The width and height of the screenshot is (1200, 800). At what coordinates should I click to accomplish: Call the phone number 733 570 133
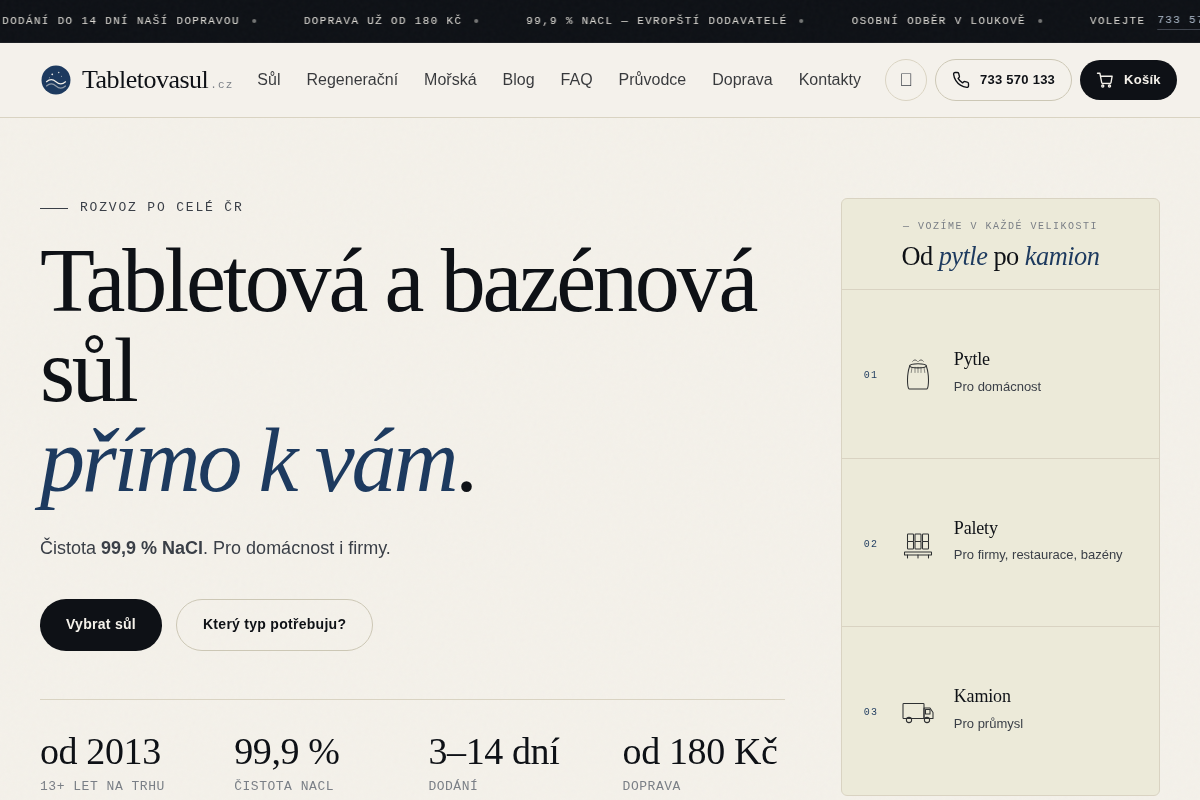tap(1003, 80)
